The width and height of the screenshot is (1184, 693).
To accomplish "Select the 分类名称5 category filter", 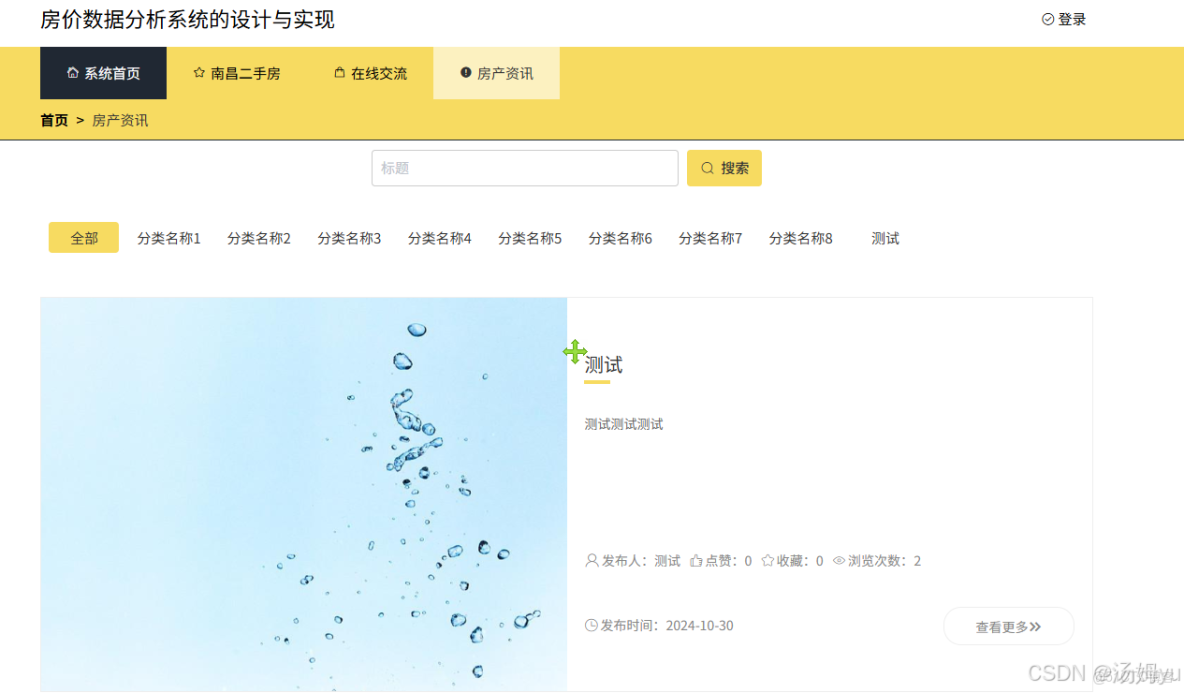I will (530, 237).
